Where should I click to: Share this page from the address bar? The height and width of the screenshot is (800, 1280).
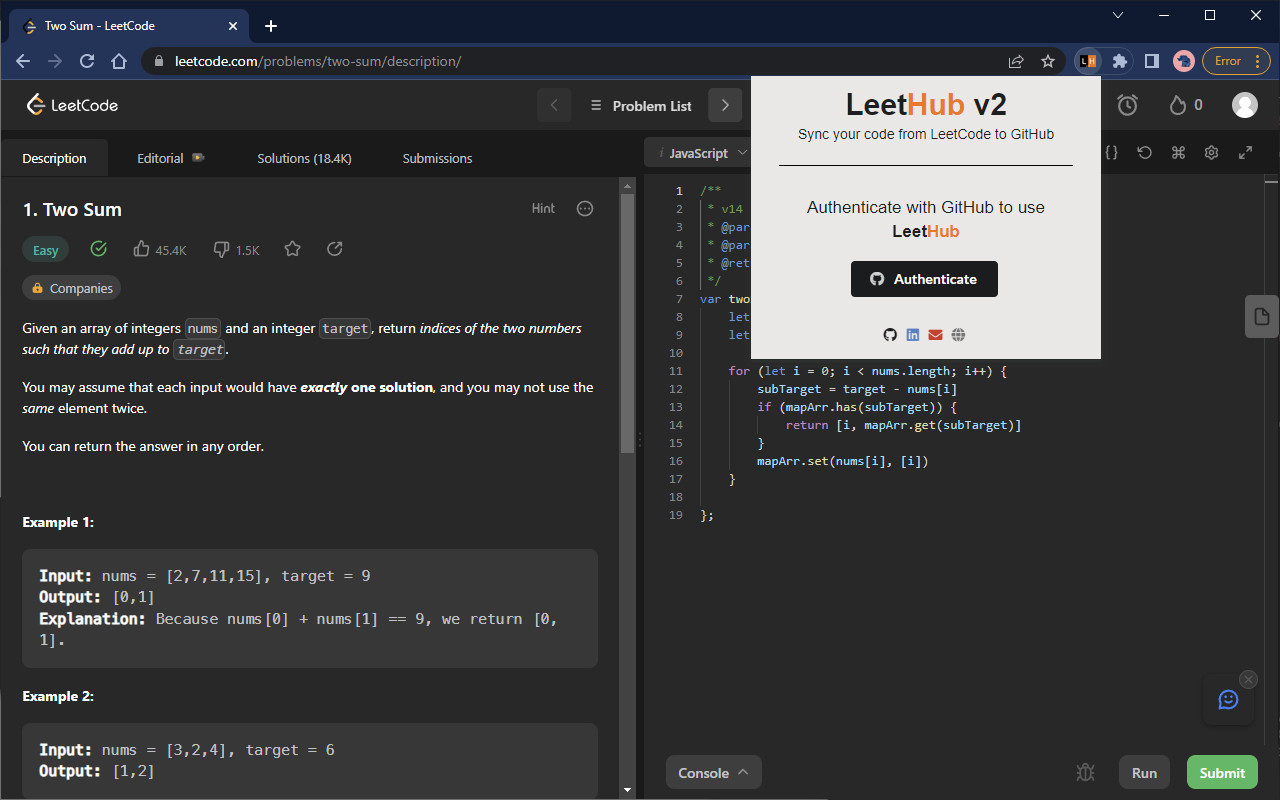click(1016, 61)
